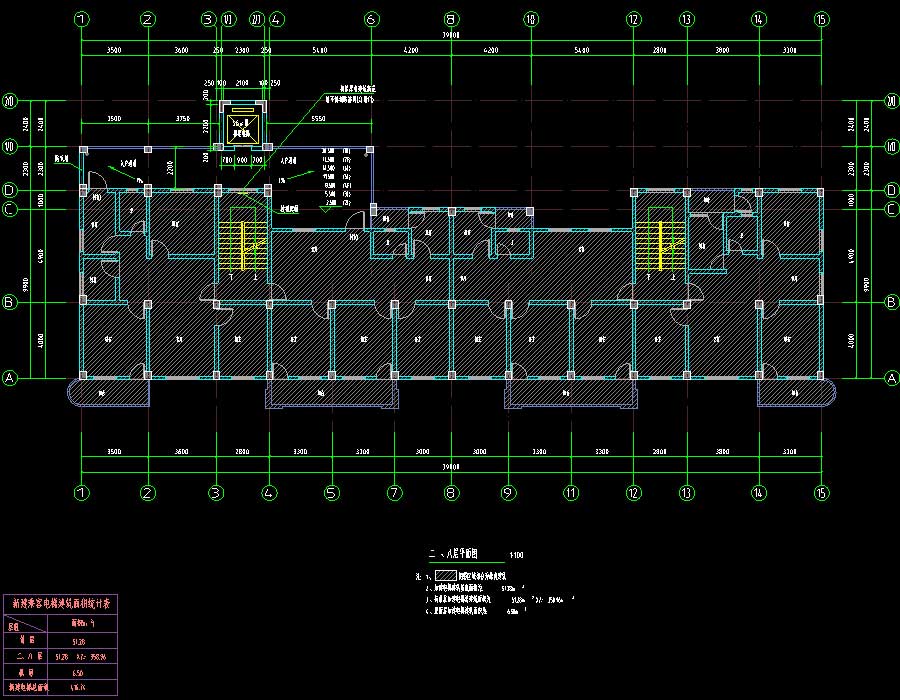Select the 358.96 value in area table
This screenshot has width=900, height=700.
pyautogui.click(x=99, y=656)
